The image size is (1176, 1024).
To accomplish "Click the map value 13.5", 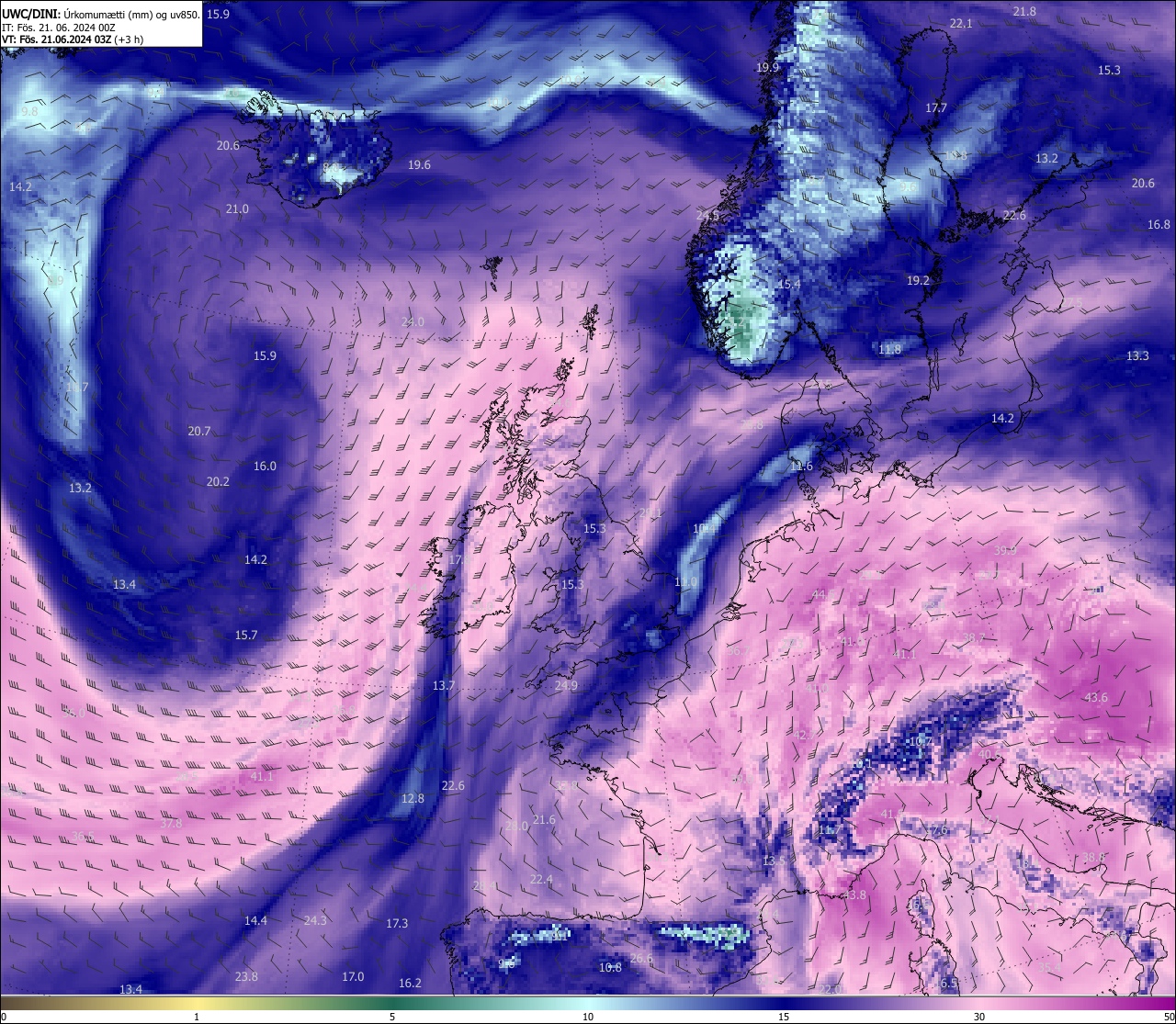I will [x=775, y=861].
